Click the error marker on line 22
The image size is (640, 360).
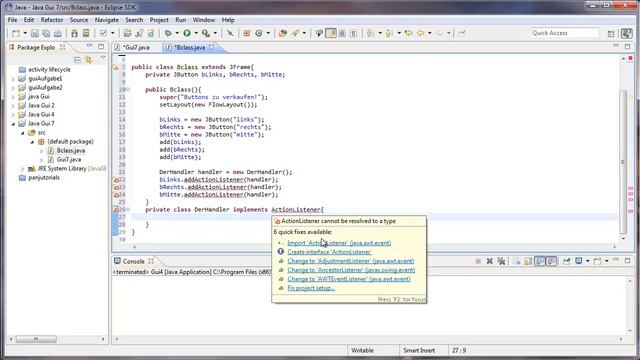116,180
